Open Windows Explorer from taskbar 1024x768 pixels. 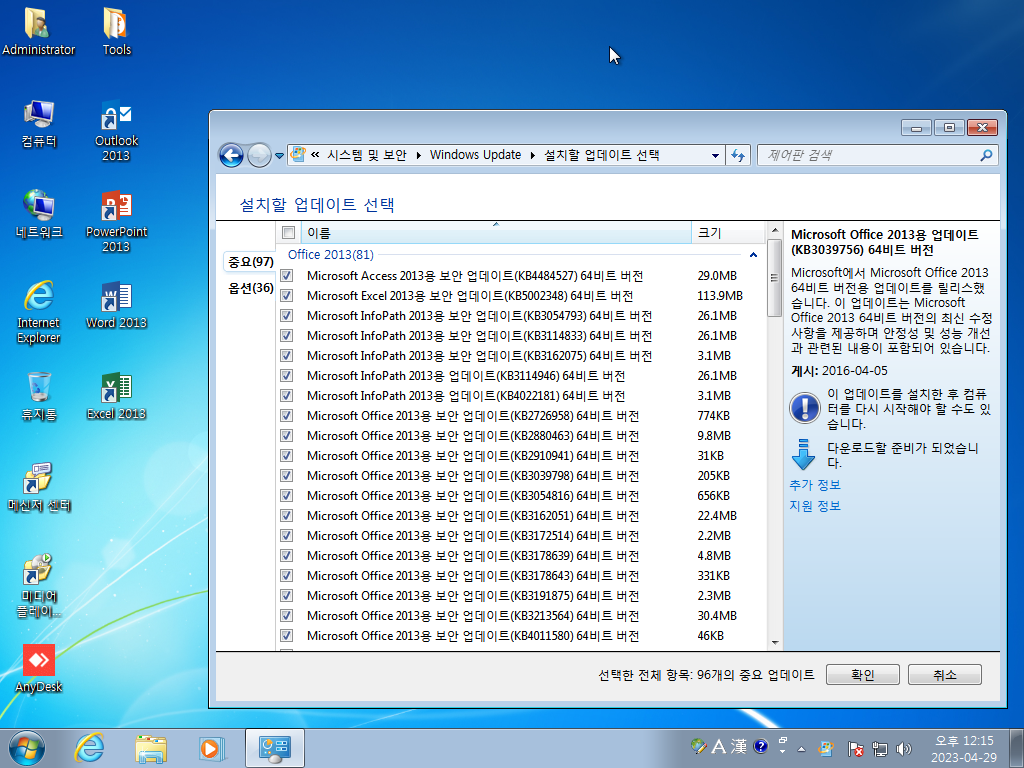pyautogui.click(x=151, y=748)
